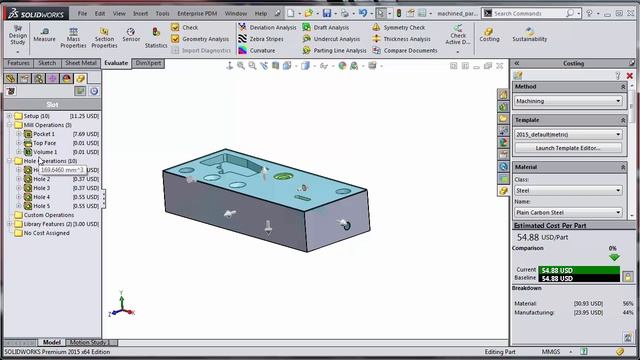Click Launch Template Editor button

point(568,148)
